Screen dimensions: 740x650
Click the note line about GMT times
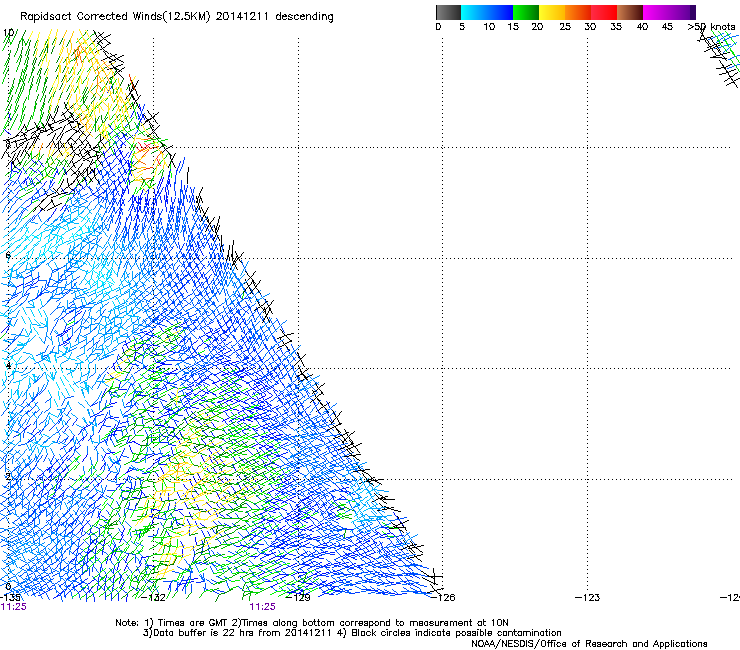[312, 623]
